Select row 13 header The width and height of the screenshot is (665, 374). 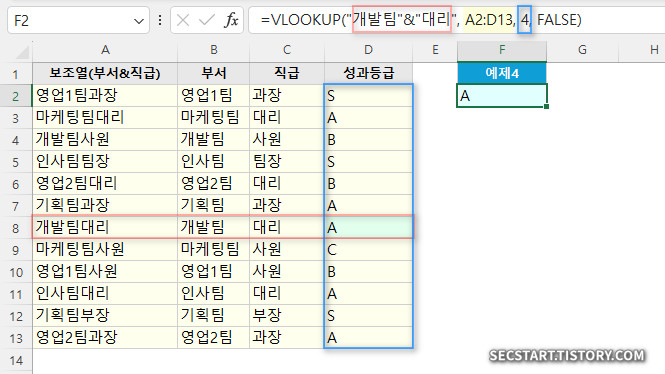[16, 338]
